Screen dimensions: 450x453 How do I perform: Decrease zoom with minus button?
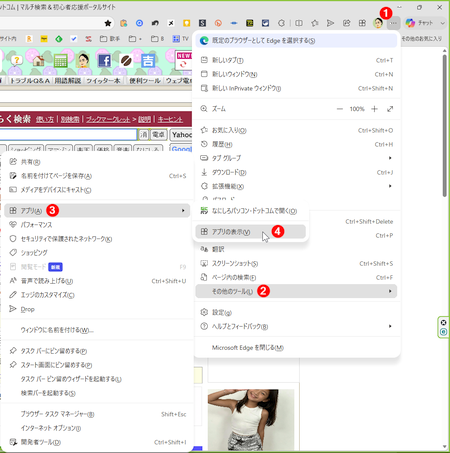coord(339,109)
